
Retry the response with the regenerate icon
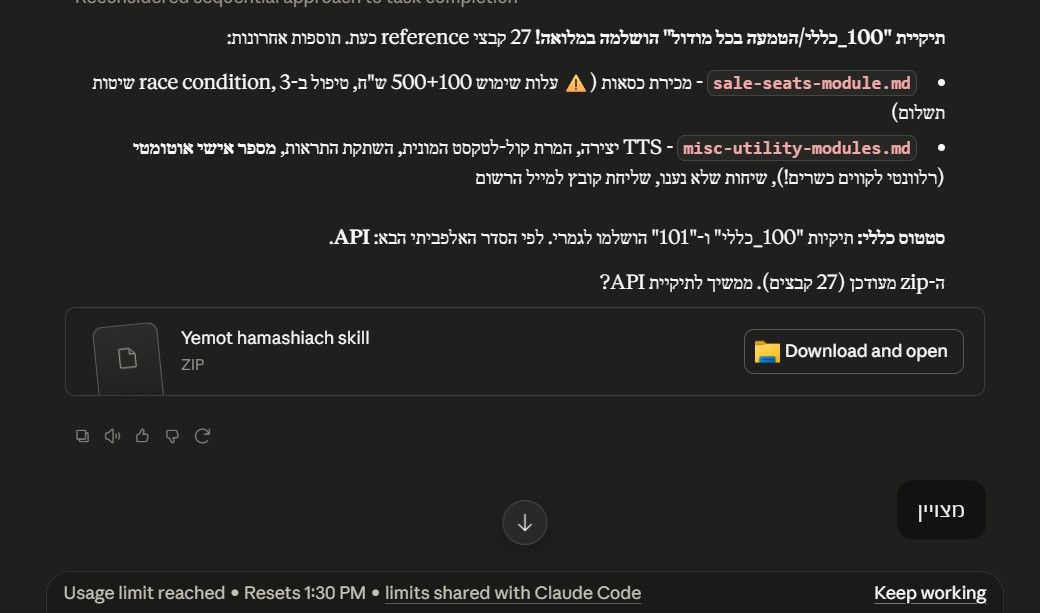coord(202,436)
